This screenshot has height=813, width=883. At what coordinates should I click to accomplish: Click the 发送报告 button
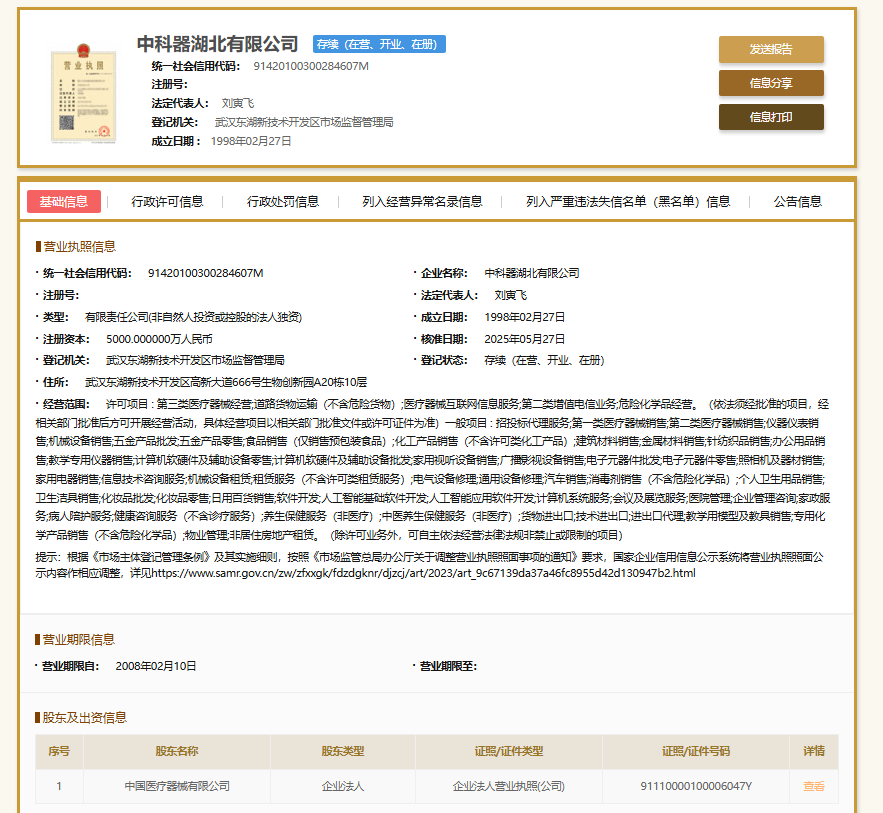(x=771, y=50)
